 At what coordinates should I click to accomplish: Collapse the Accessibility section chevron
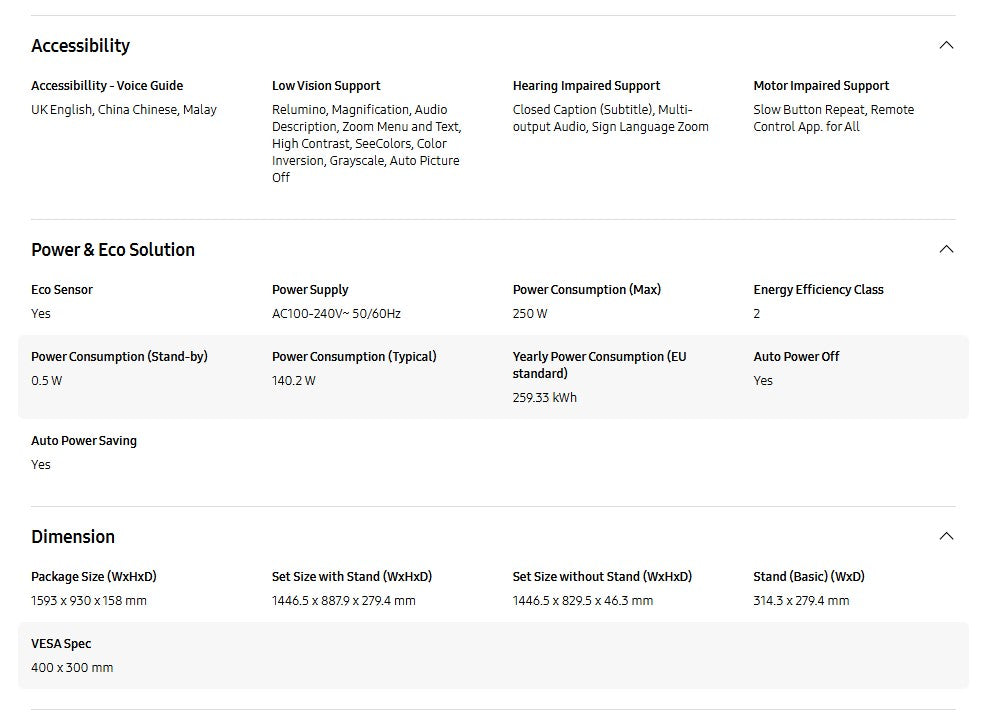pyautogui.click(x=946, y=45)
